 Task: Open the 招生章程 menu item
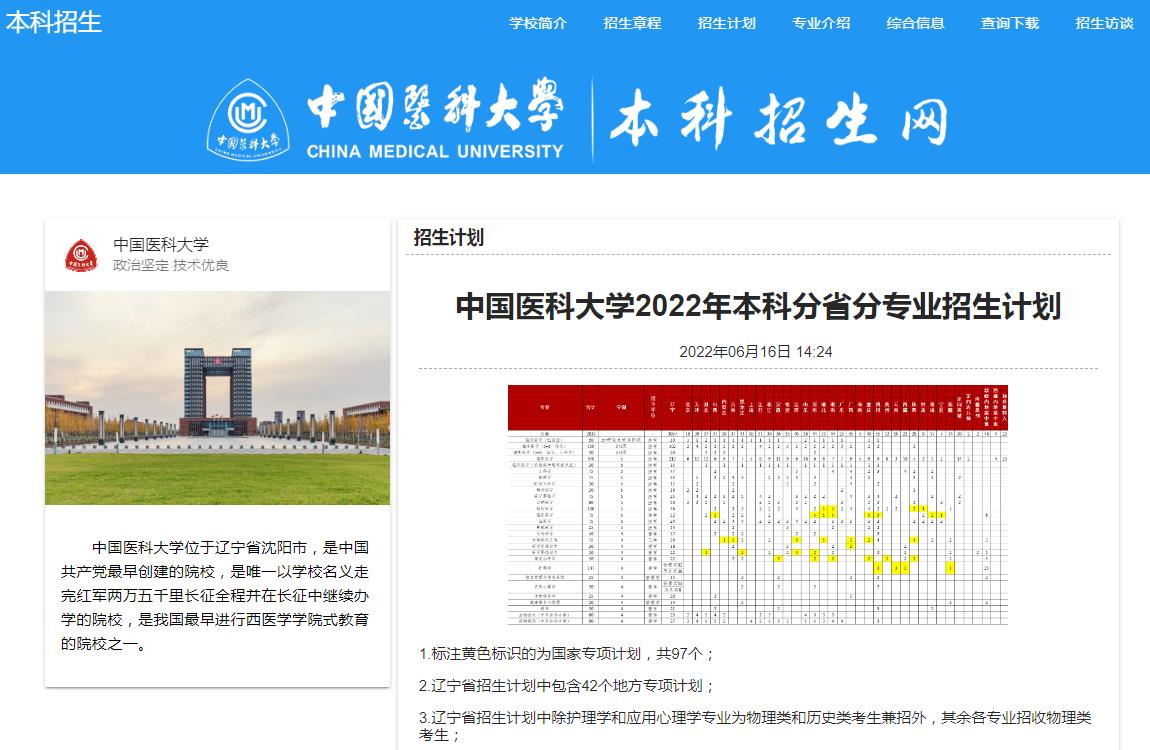click(x=632, y=23)
